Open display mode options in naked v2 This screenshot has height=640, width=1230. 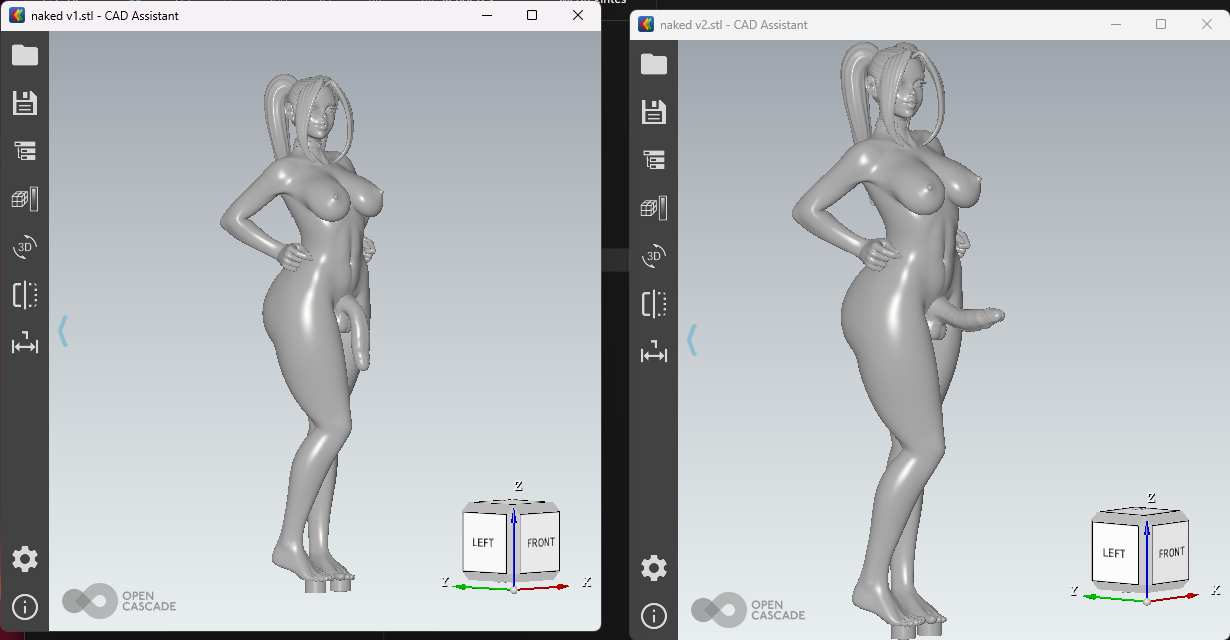(653, 208)
